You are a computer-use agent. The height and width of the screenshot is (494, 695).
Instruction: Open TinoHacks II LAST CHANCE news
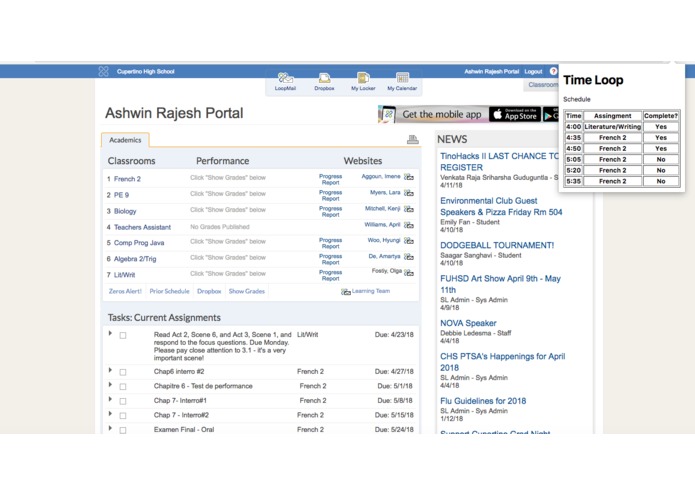click(499, 162)
